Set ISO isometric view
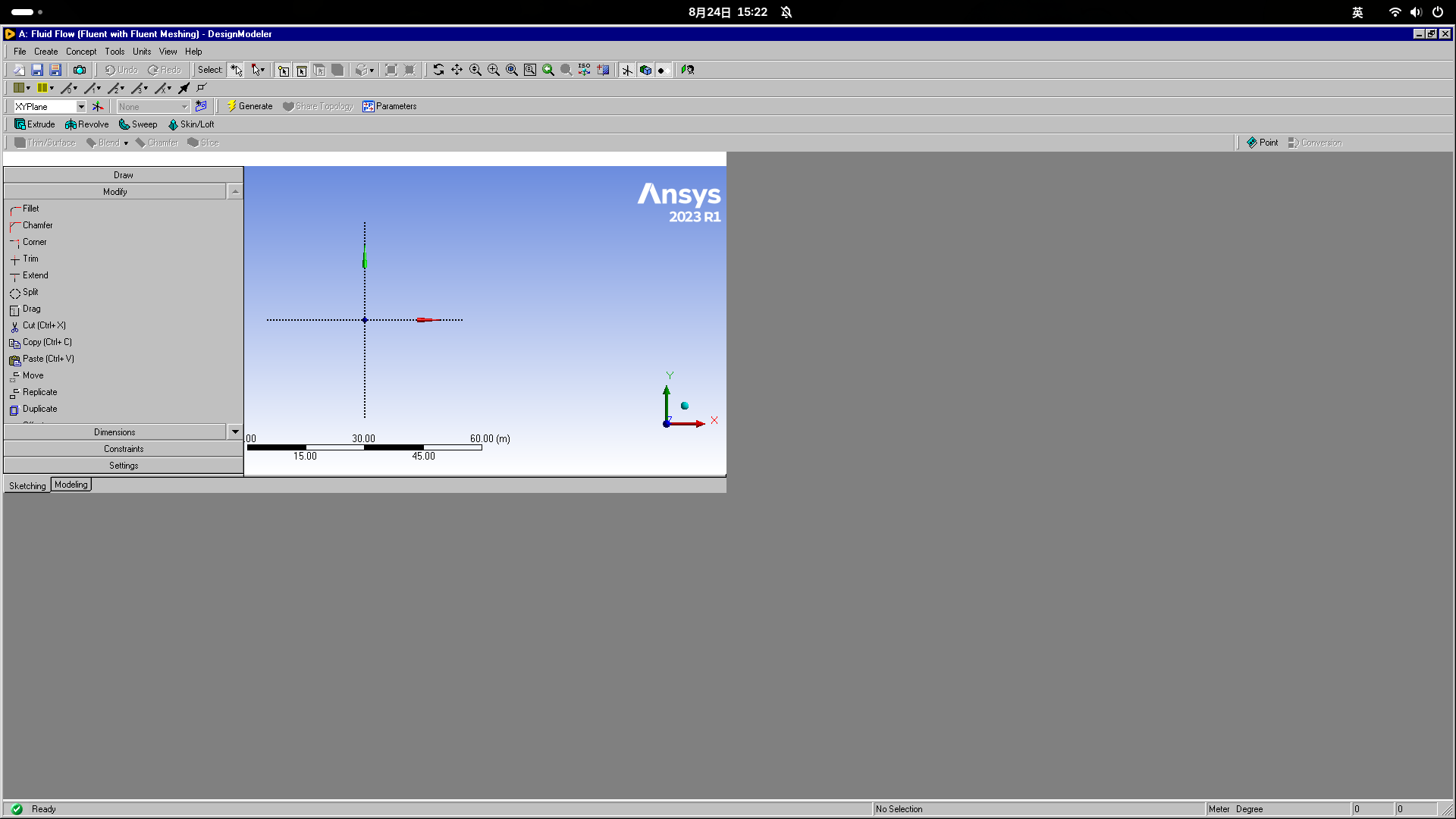 click(x=584, y=70)
